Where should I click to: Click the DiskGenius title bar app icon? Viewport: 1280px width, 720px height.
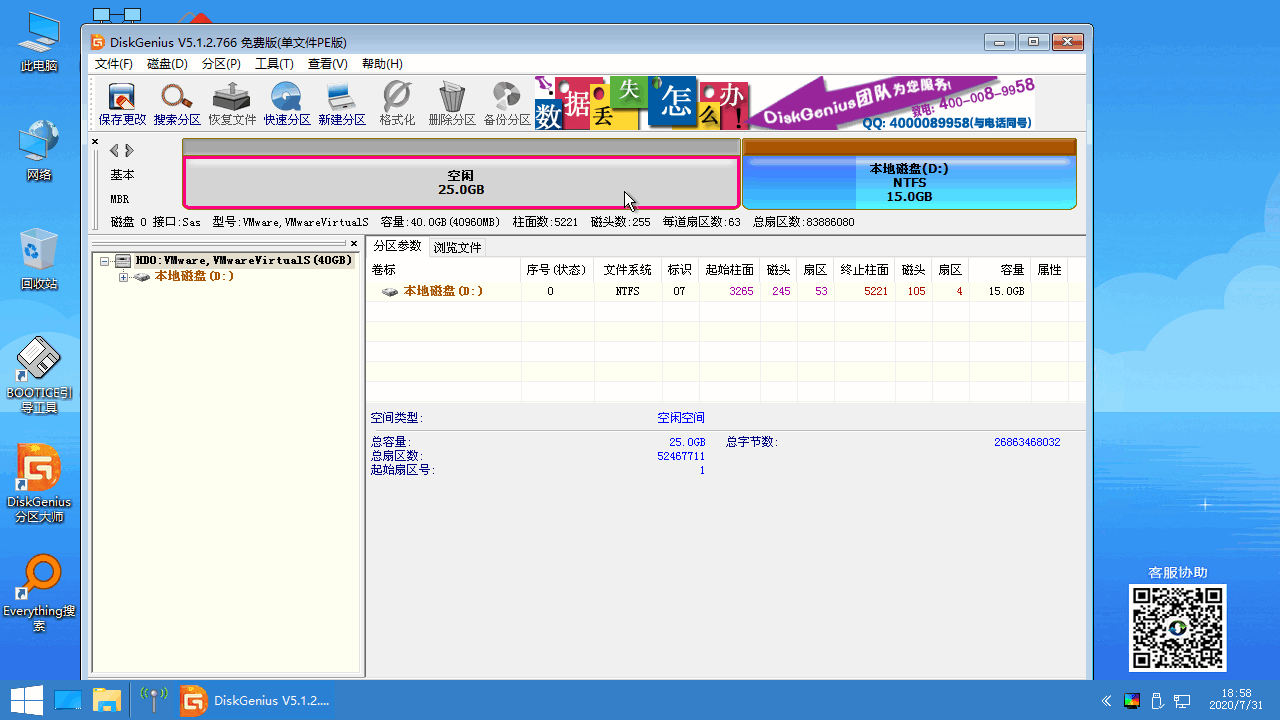point(97,42)
